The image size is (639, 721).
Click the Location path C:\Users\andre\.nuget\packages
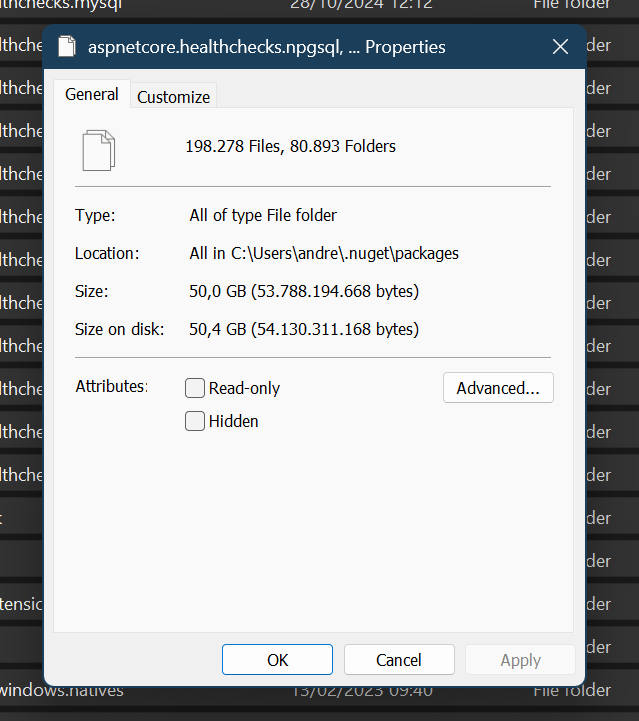[x=324, y=253]
